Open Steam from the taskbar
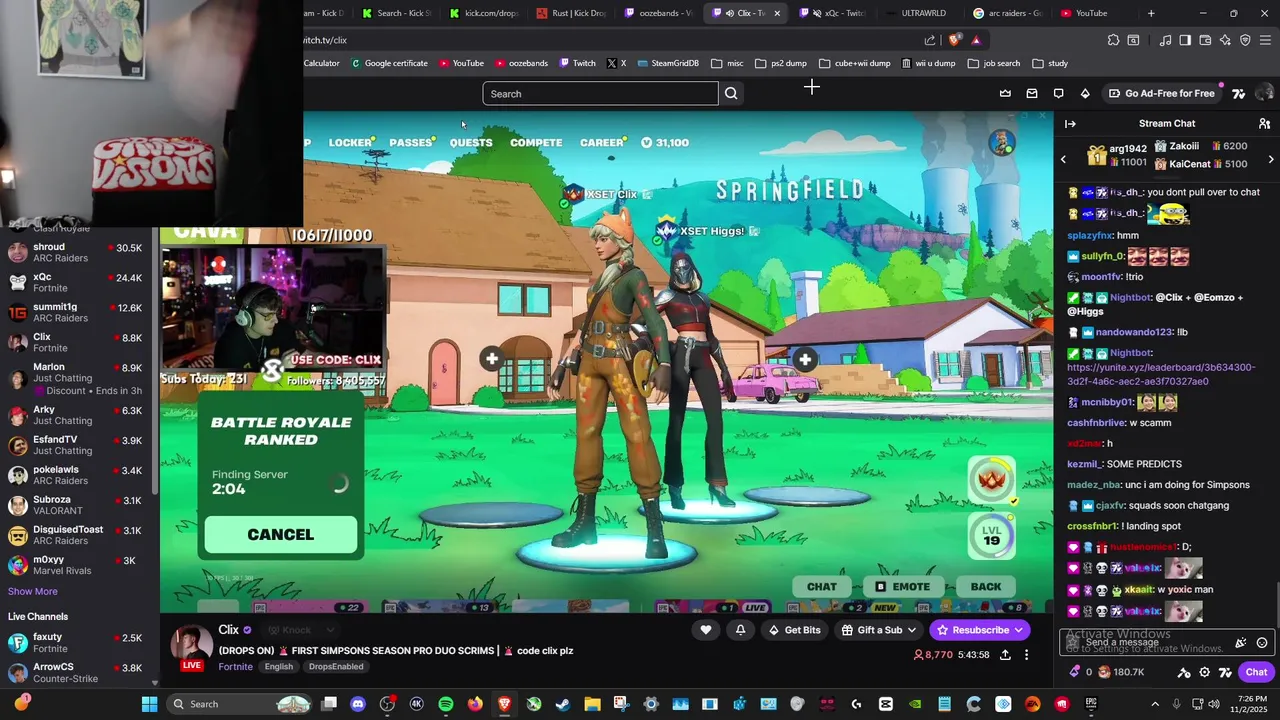The image size is (1280, 720). coord(563,704)
